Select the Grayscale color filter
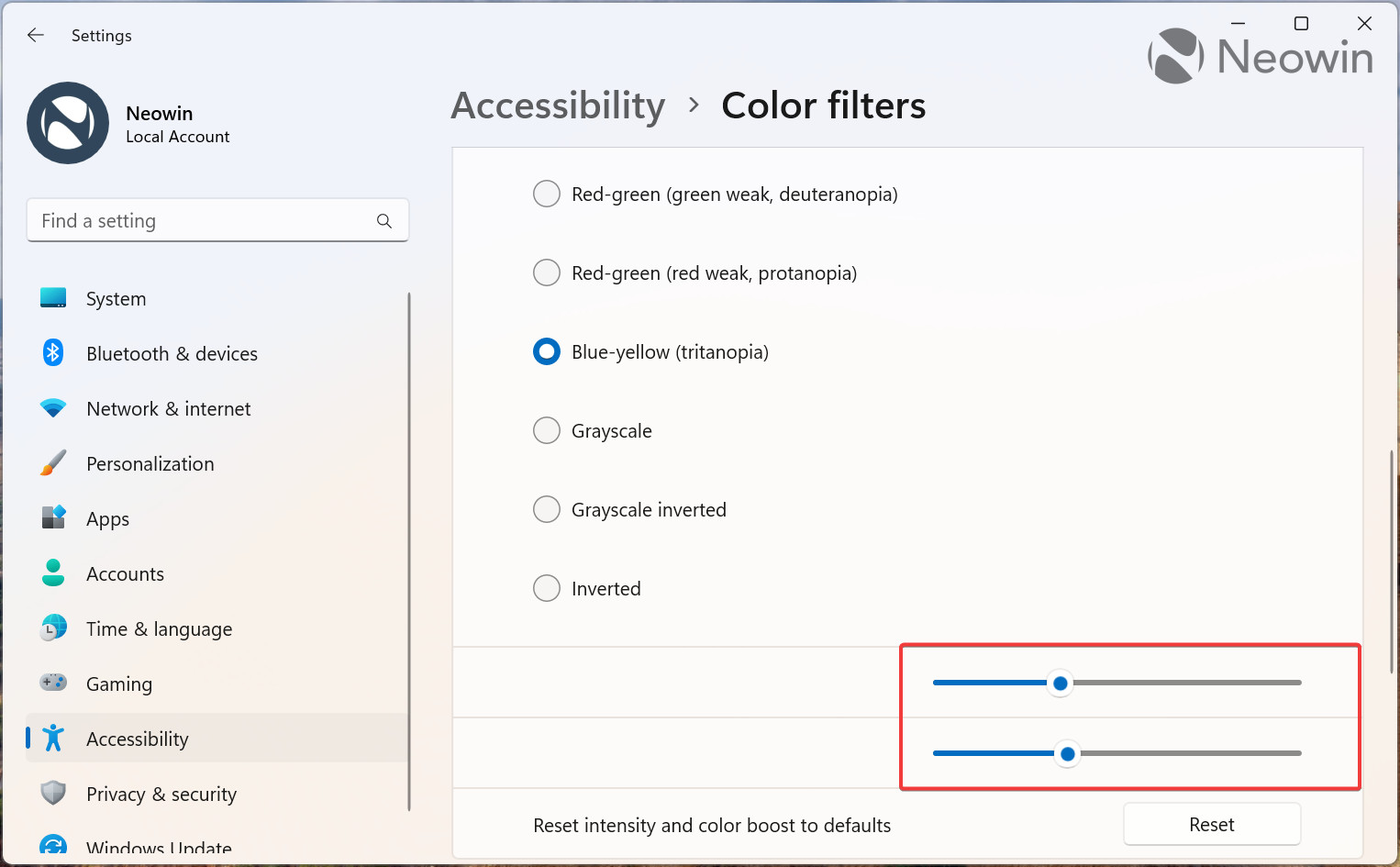Viewport: 1400px width, 867px height. [x=547, y=430]
